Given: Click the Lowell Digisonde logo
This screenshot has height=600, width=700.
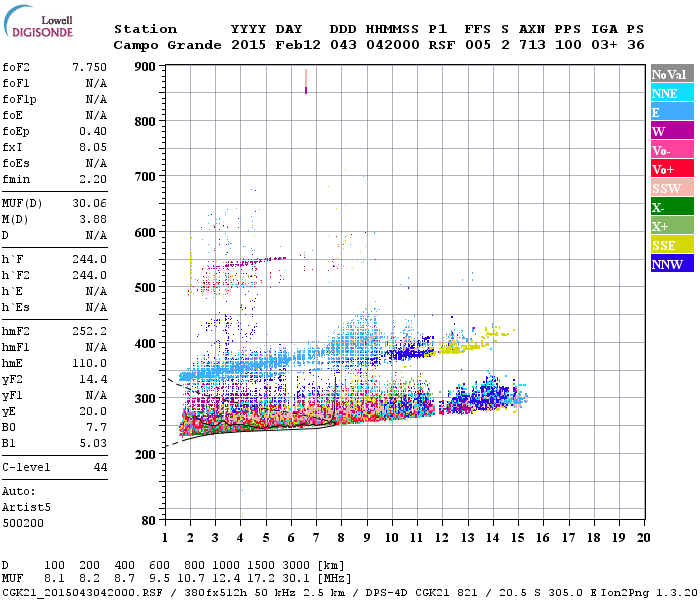Looking at the screenshot, I should pyautogui.click(x=38, y=21).
